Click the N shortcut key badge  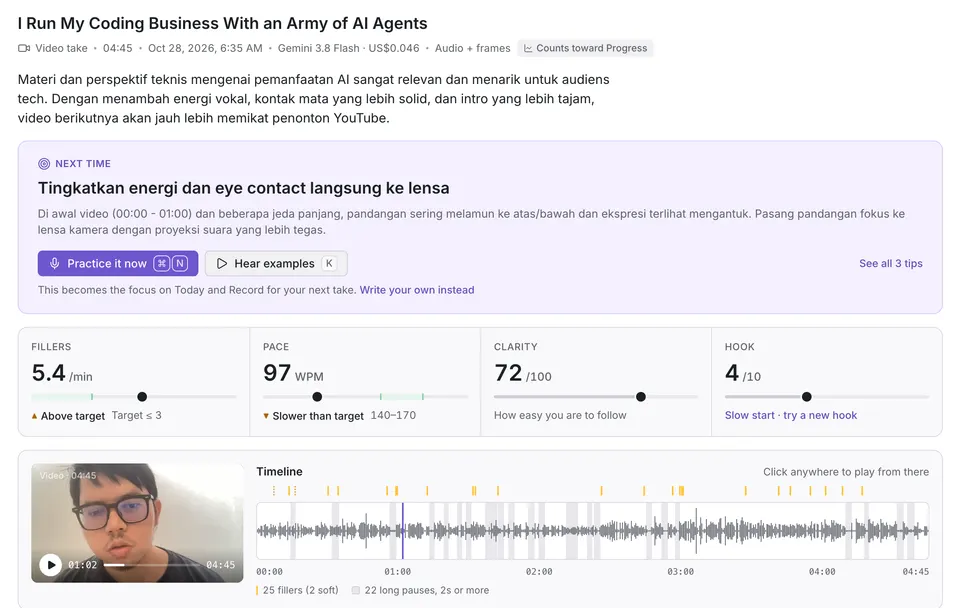(179, 263)
